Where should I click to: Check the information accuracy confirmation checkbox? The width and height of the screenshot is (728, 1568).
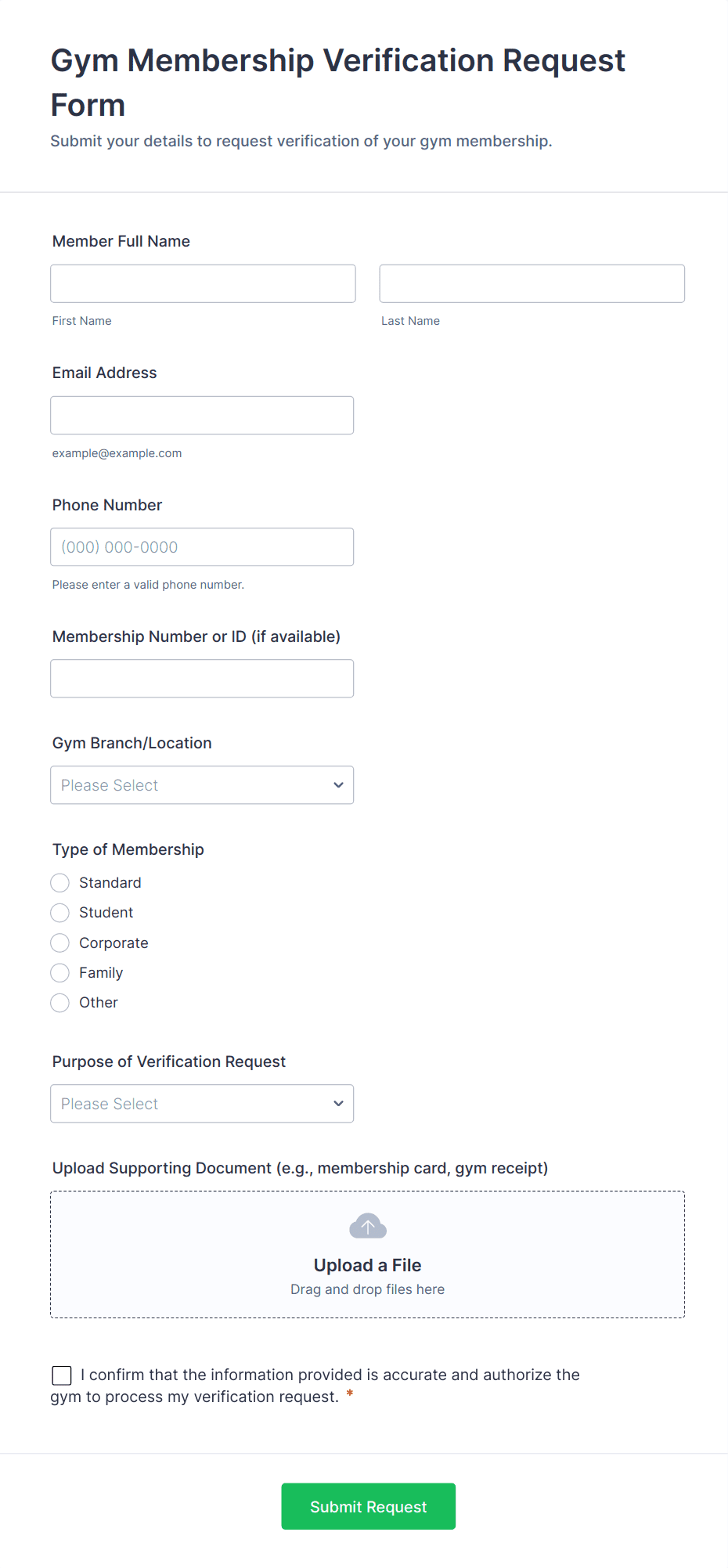pos(62,1375)
